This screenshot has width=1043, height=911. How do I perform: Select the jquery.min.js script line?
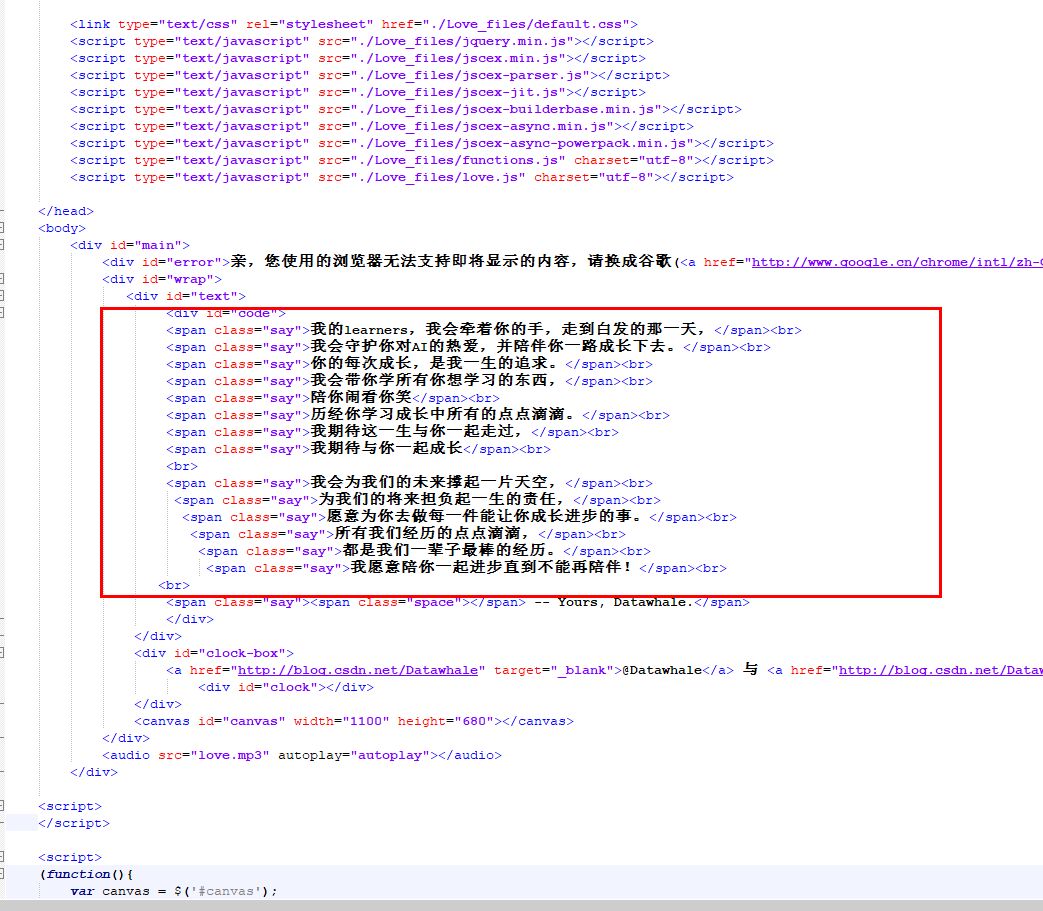(x=362, y=41)
